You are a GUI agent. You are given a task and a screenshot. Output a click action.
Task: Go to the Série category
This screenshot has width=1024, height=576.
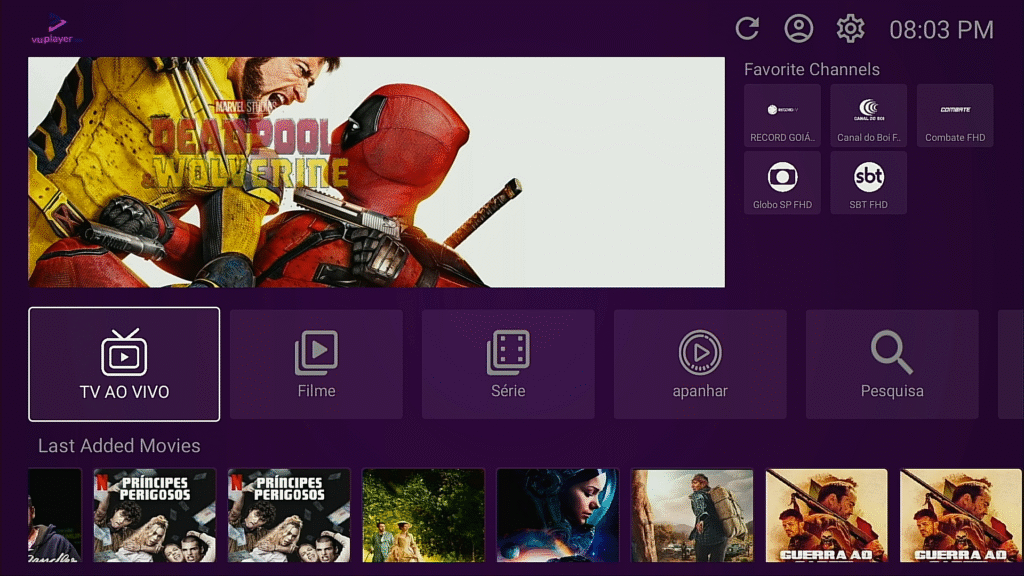(508, 364)
